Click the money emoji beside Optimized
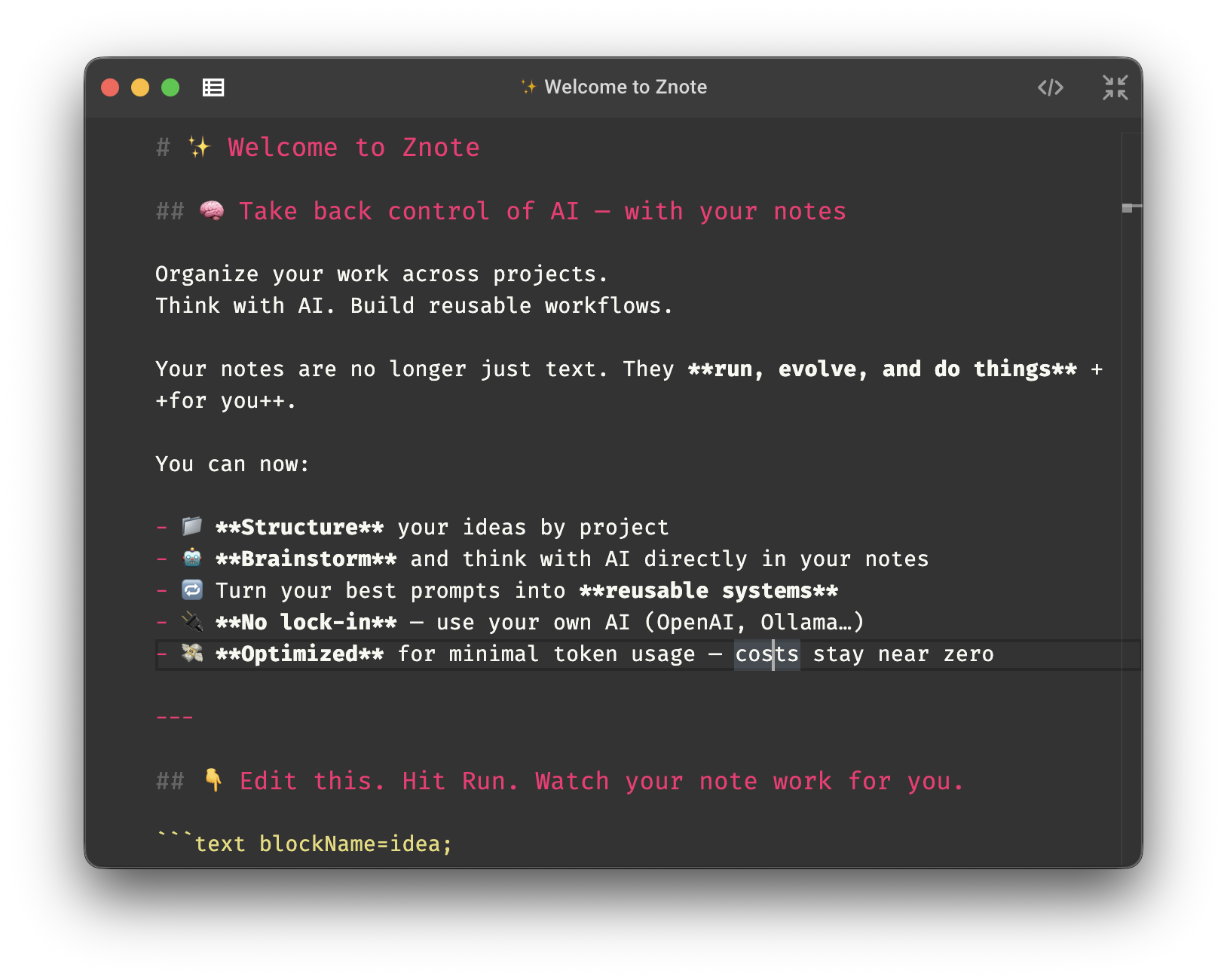This screenshot has width=1227, height=980. [192, 653]
